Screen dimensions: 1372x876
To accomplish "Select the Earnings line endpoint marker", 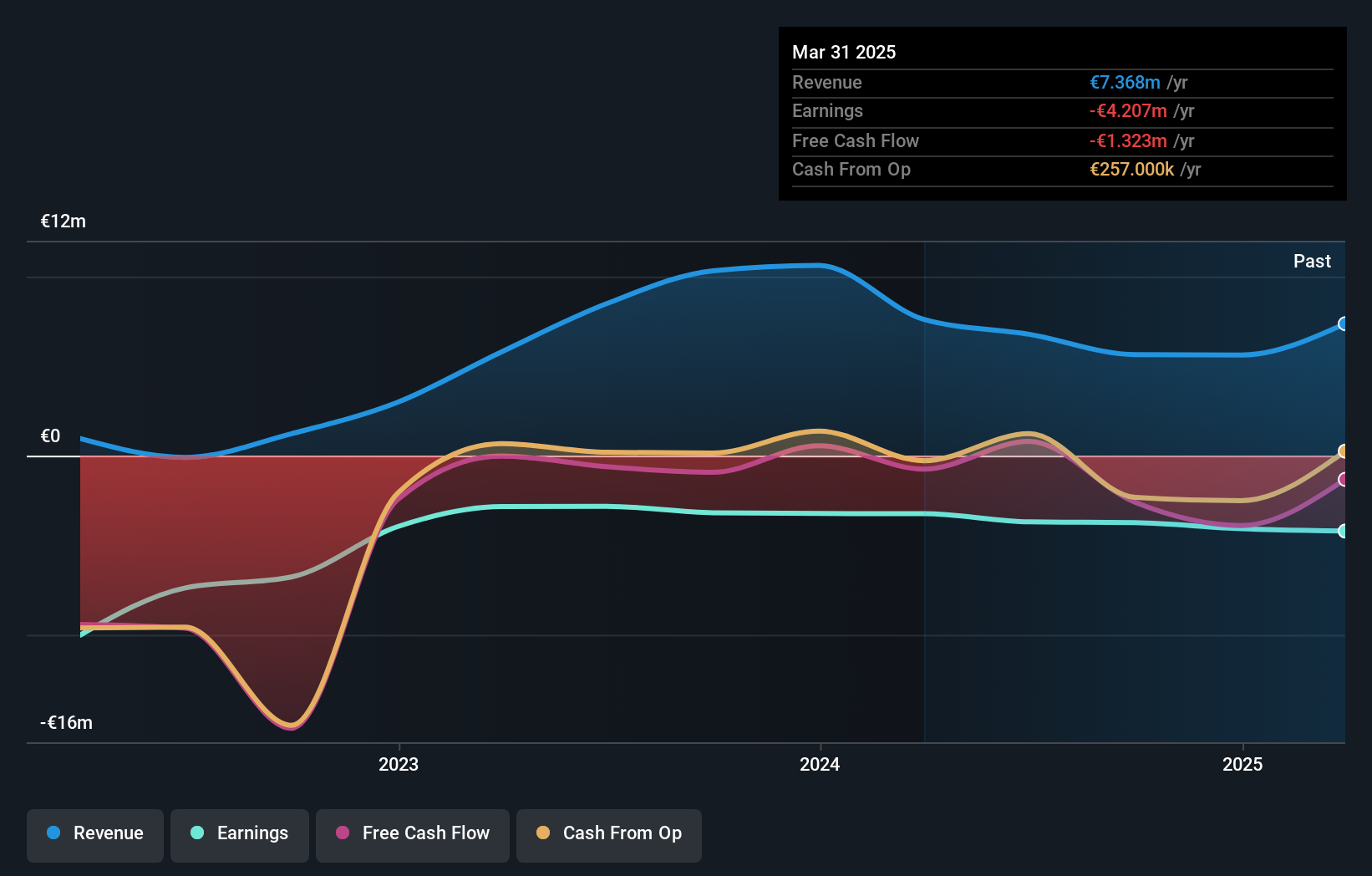I will (1343, 529).
